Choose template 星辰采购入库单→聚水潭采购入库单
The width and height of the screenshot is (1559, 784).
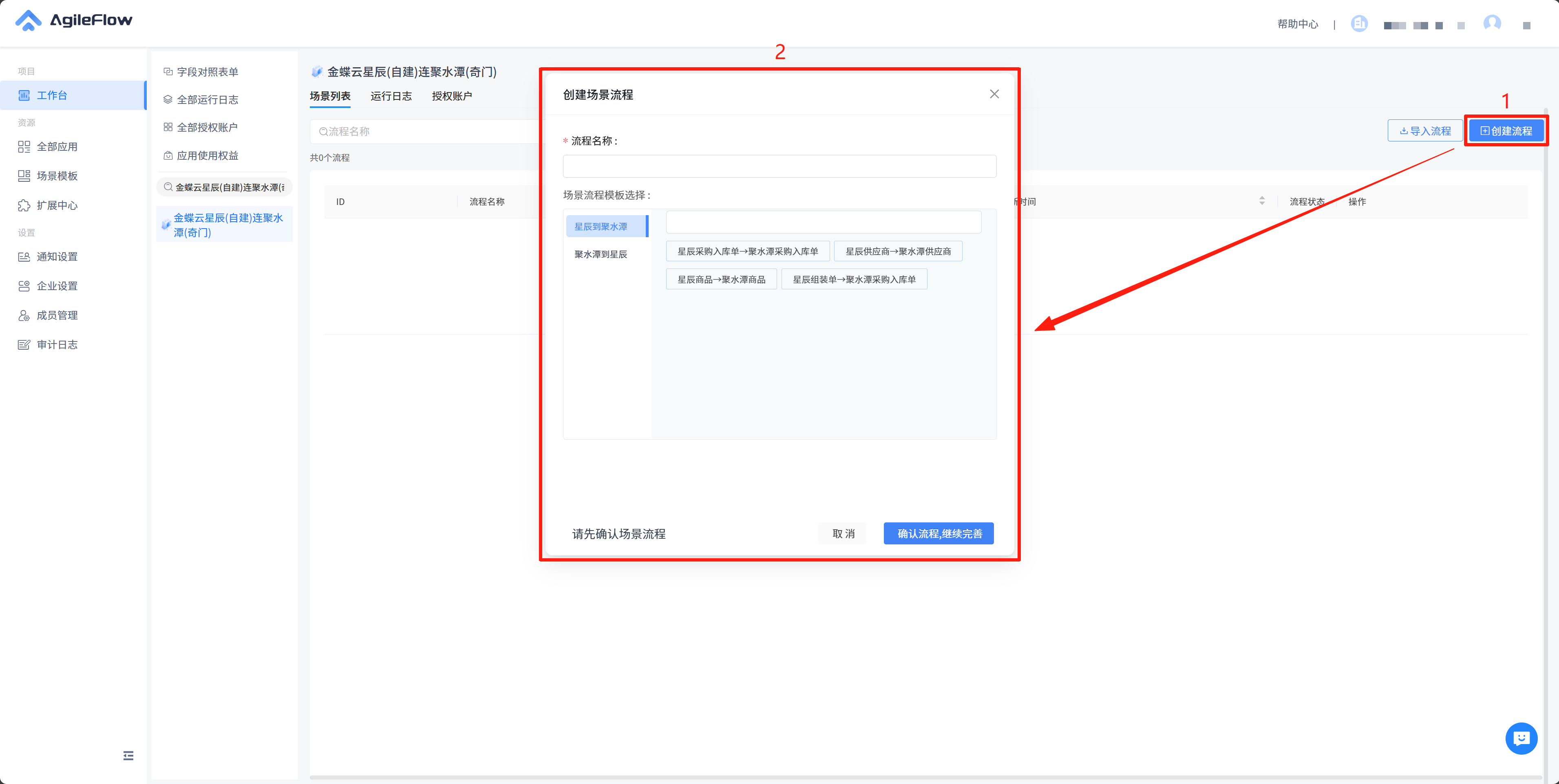747,252
